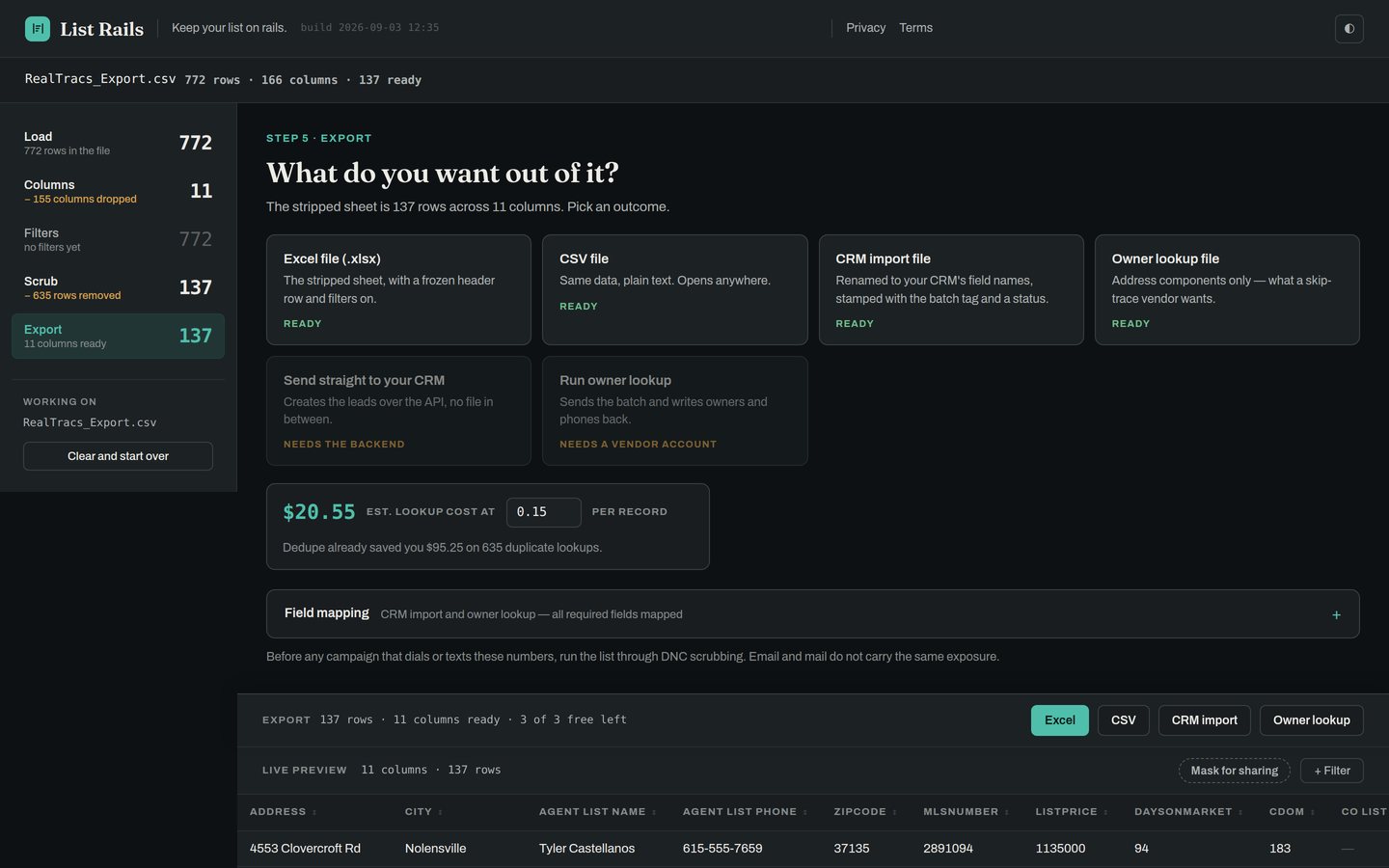This screenshot has height=868, width=1389.
Task: Open AGENT LIST PHONE column menu icon
Action: (804, 812)
